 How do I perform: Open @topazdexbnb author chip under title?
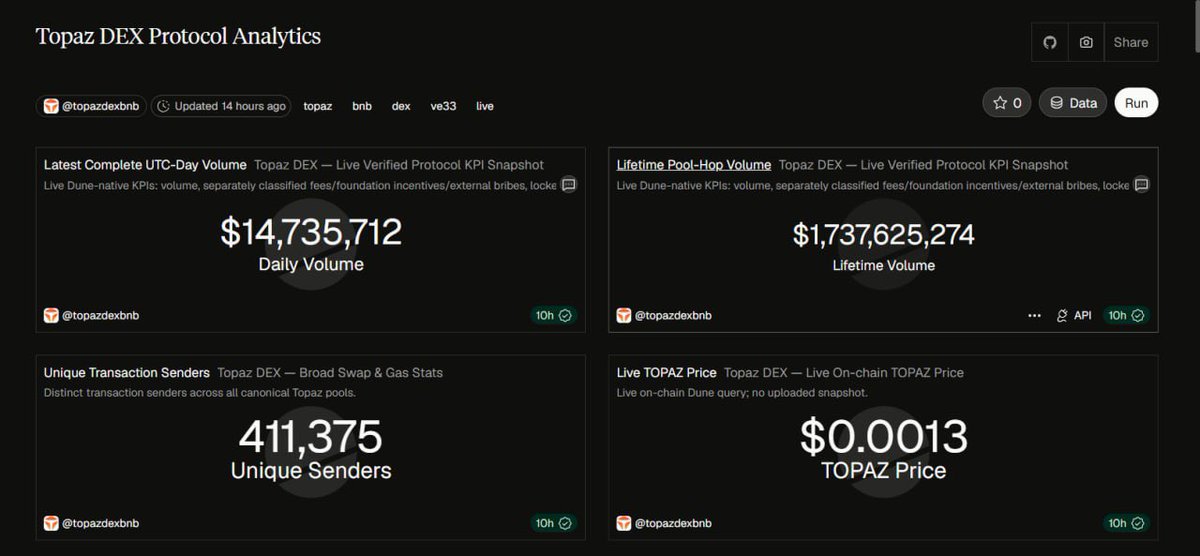point(91,106)
